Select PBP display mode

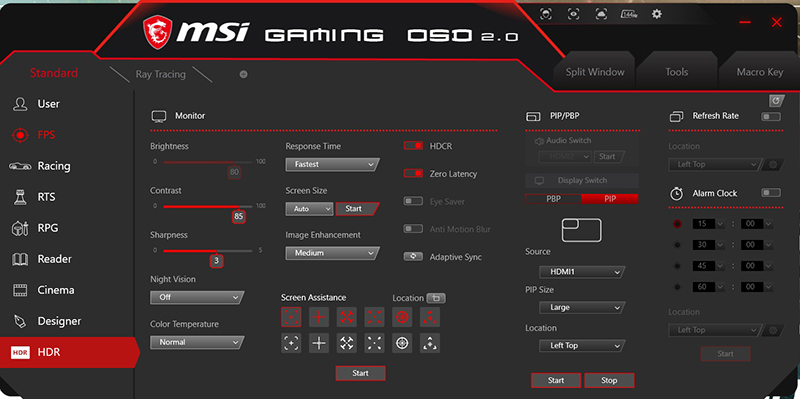click(553, 199)
